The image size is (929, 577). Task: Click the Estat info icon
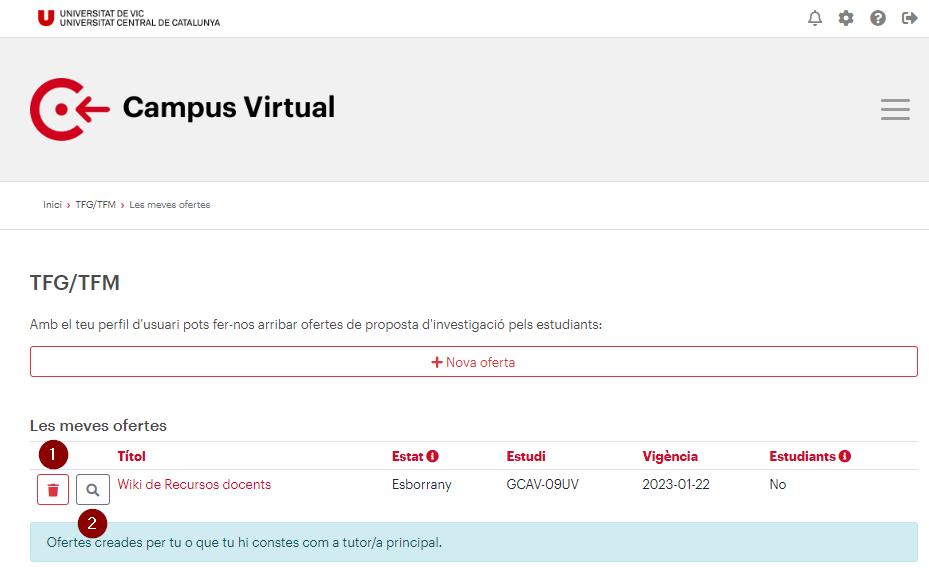433,456
